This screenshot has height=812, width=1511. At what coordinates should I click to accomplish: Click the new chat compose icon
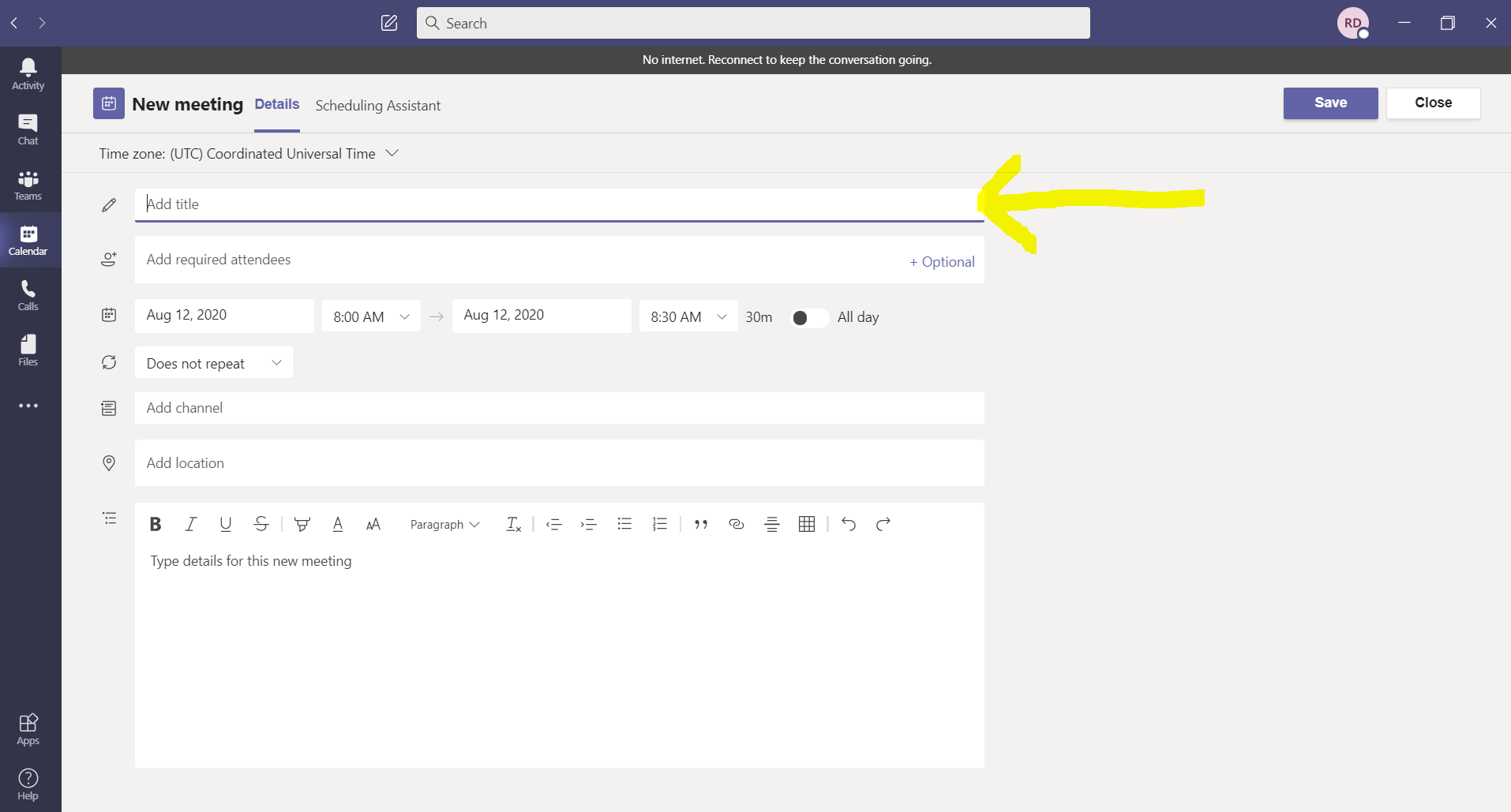(x=389, y=23)
